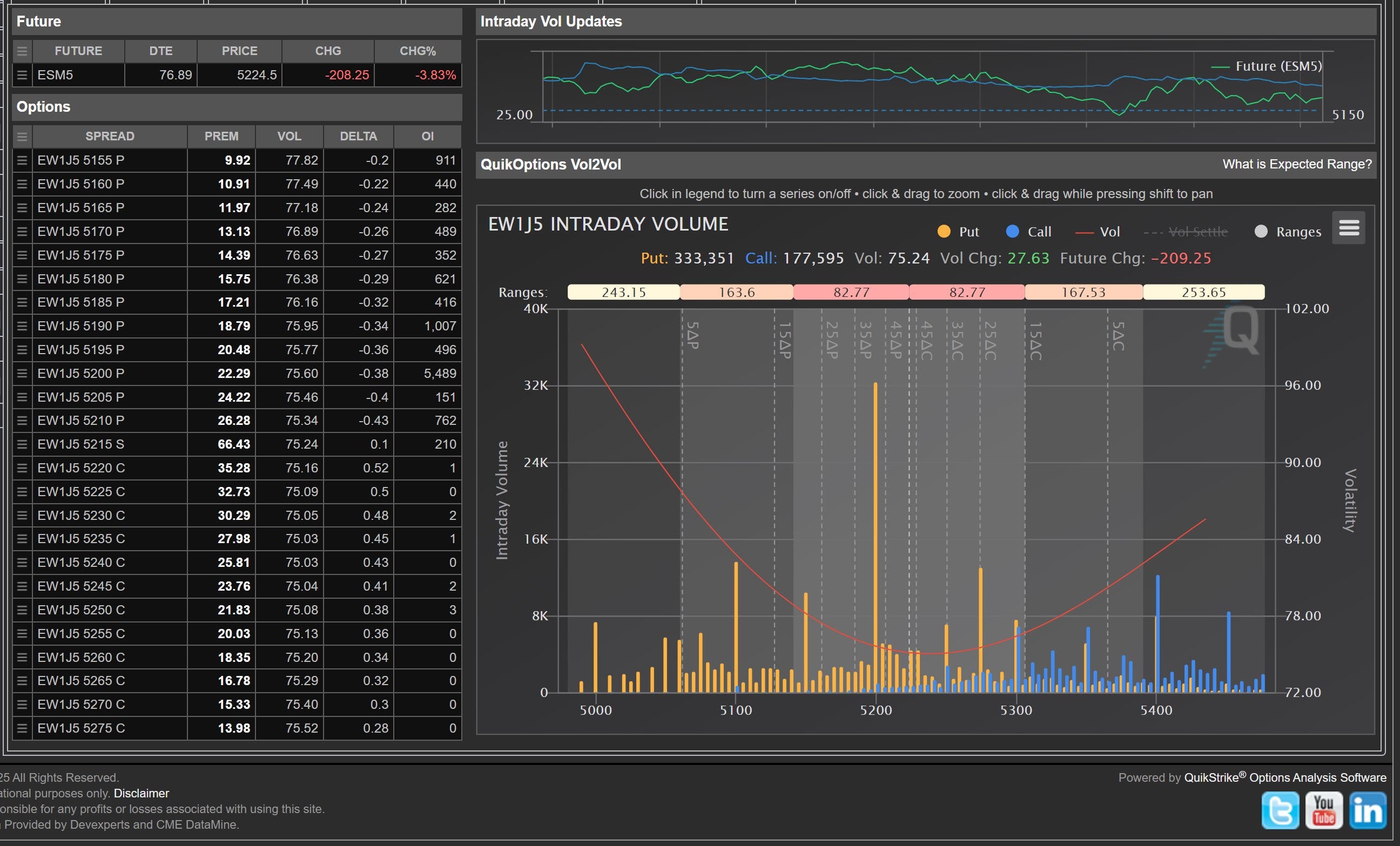The height and width of the screenshot is (846, 1400).
Task: Open row menu for EW1J5 5170 P
Action: click(x=22, y=232)
